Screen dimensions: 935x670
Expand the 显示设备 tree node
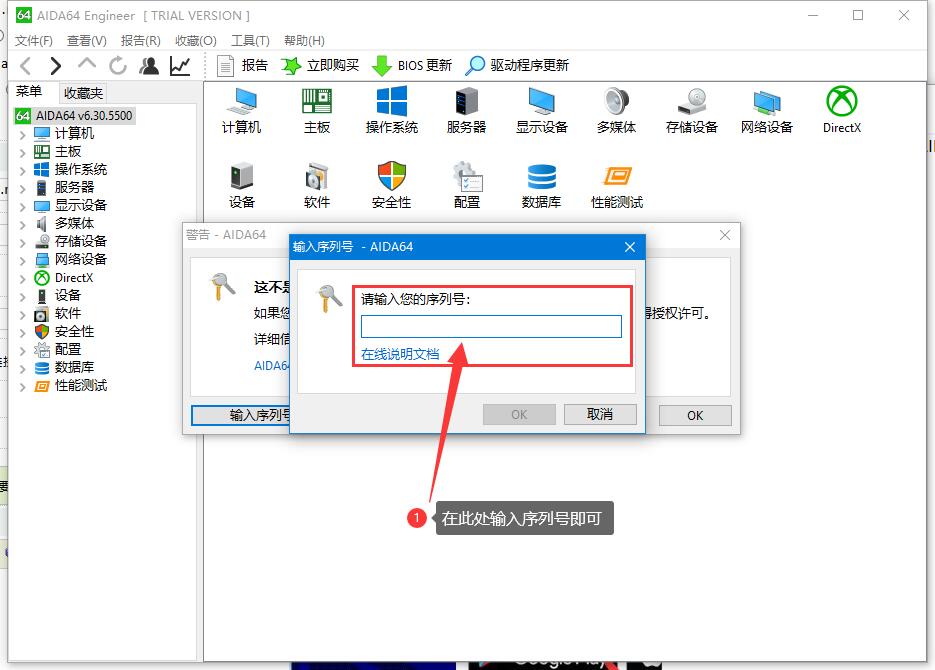(23, 206)
